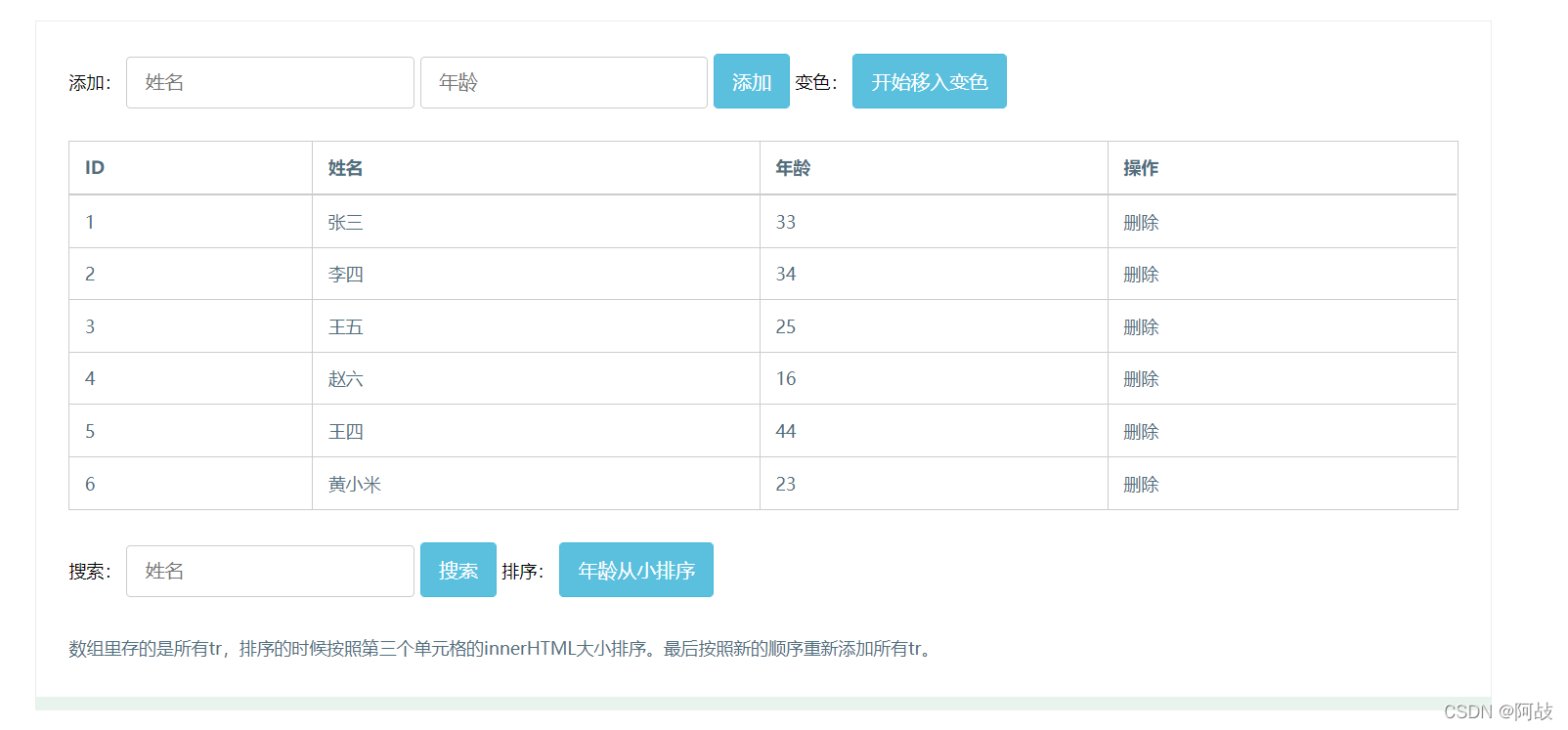
Task: Click the 姓名 field next to 添加
Action: [x=270, y=82]
